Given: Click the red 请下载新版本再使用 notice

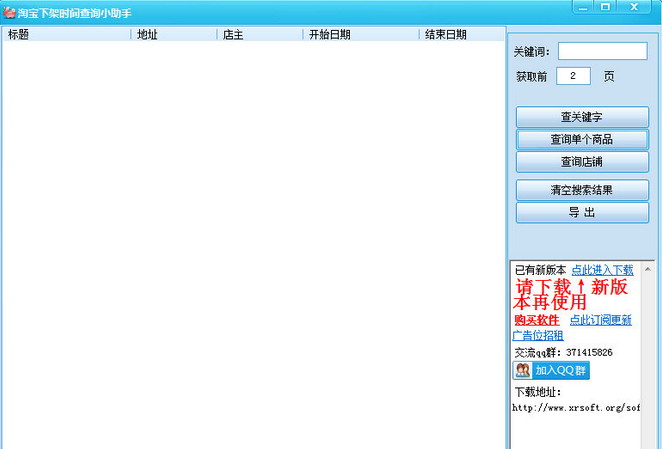Looking at the screenshot, I should 570,295.
